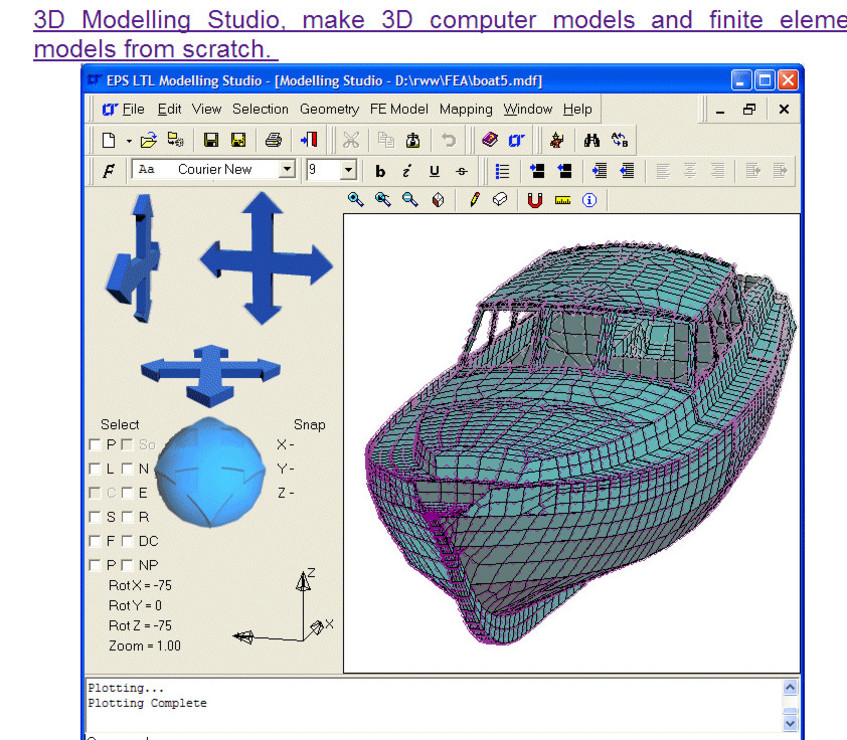The height and width of the screenshot is (740, 847).
Task: Open the File menu
Action: click(133, 109)
